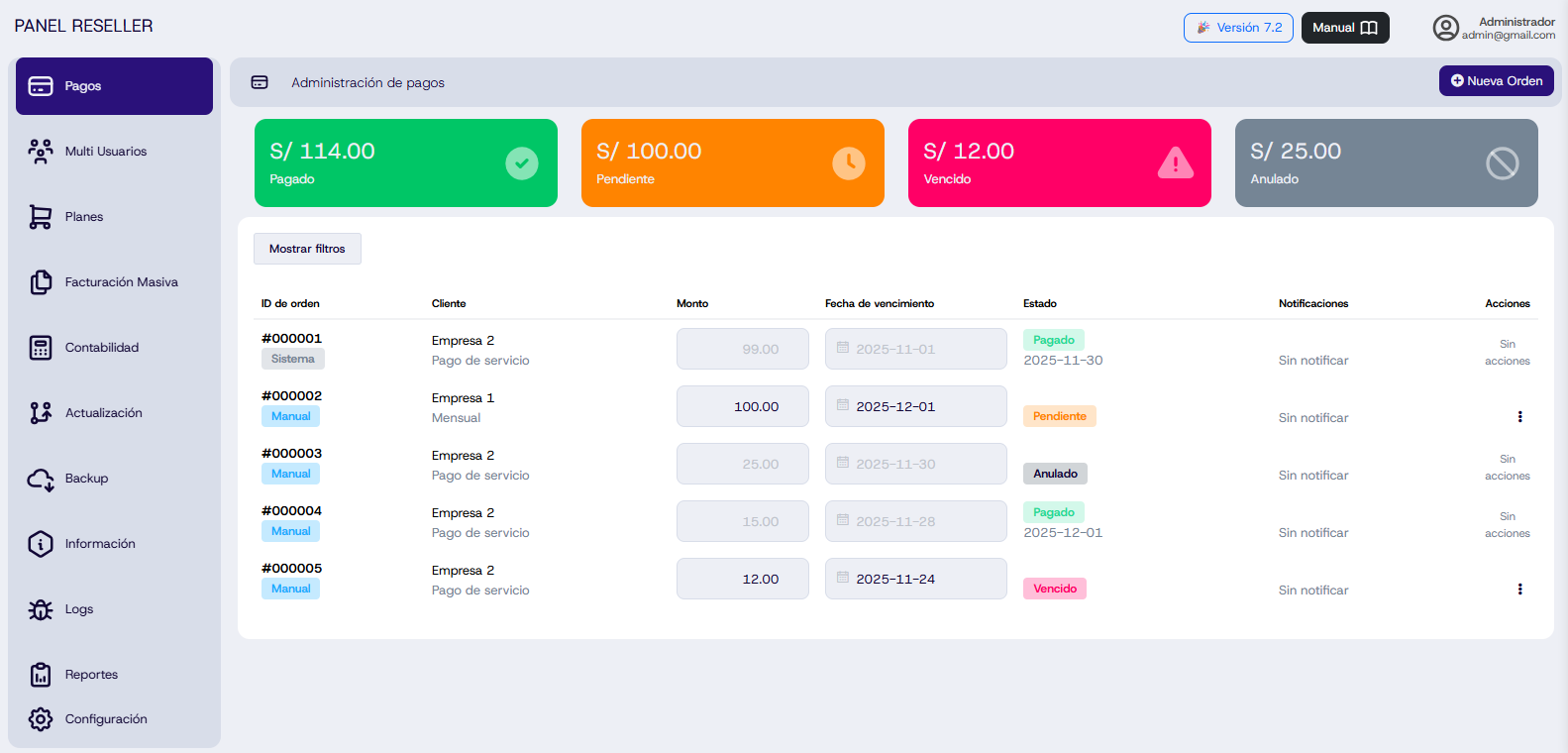Open actions menu for order #000005
Image resolution: width=1568 pixels, height=753 pixels.
(x=1519, y=590)
